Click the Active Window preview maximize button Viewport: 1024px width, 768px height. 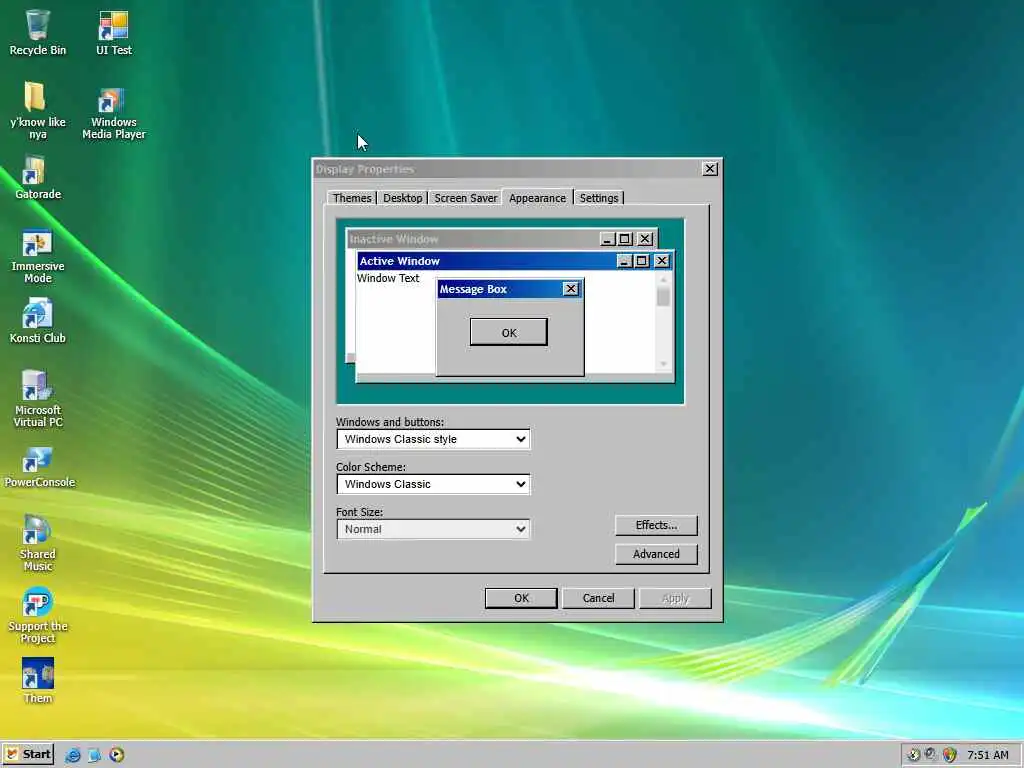click(x=641, y=261)
